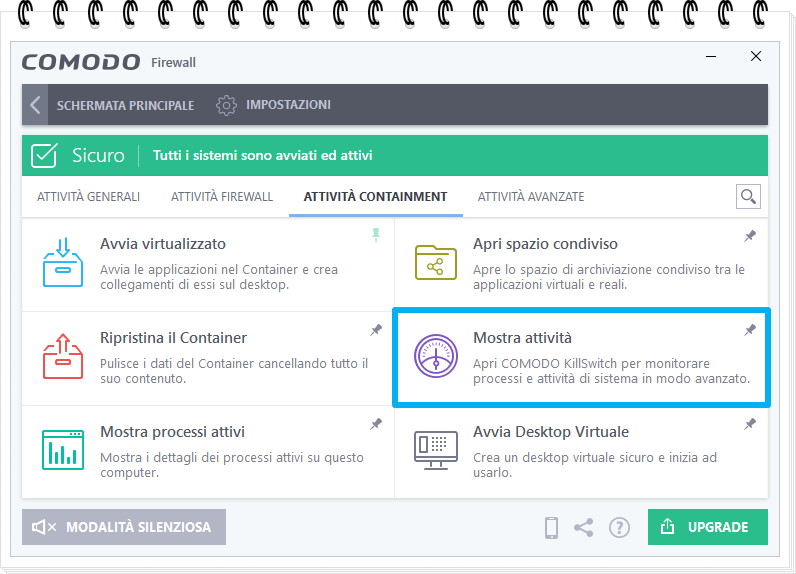Click the share icon in footer
796x574 pixels.
click(584, 528)
